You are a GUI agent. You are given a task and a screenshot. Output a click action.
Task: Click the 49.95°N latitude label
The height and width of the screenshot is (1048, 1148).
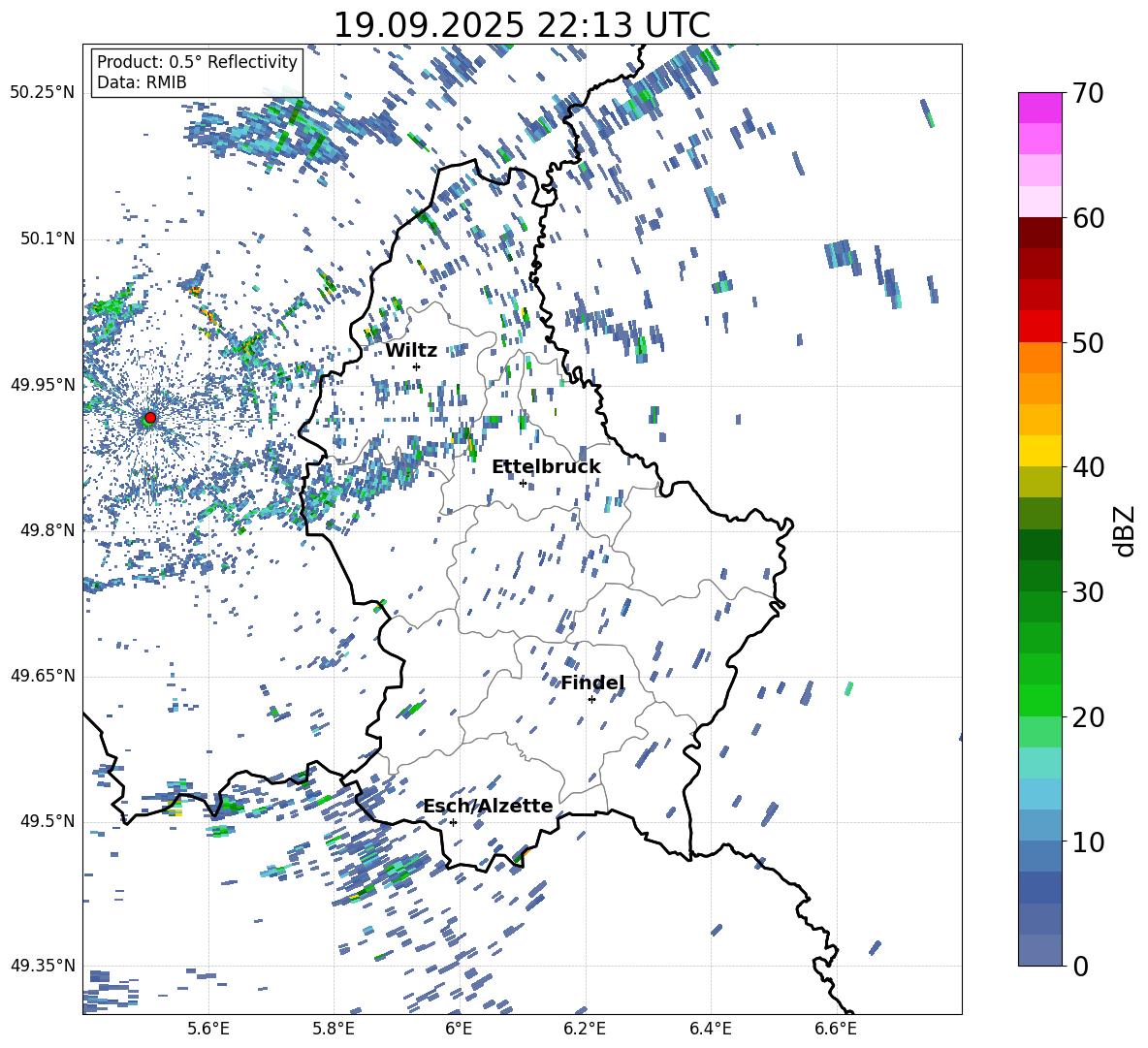point(43,385)
